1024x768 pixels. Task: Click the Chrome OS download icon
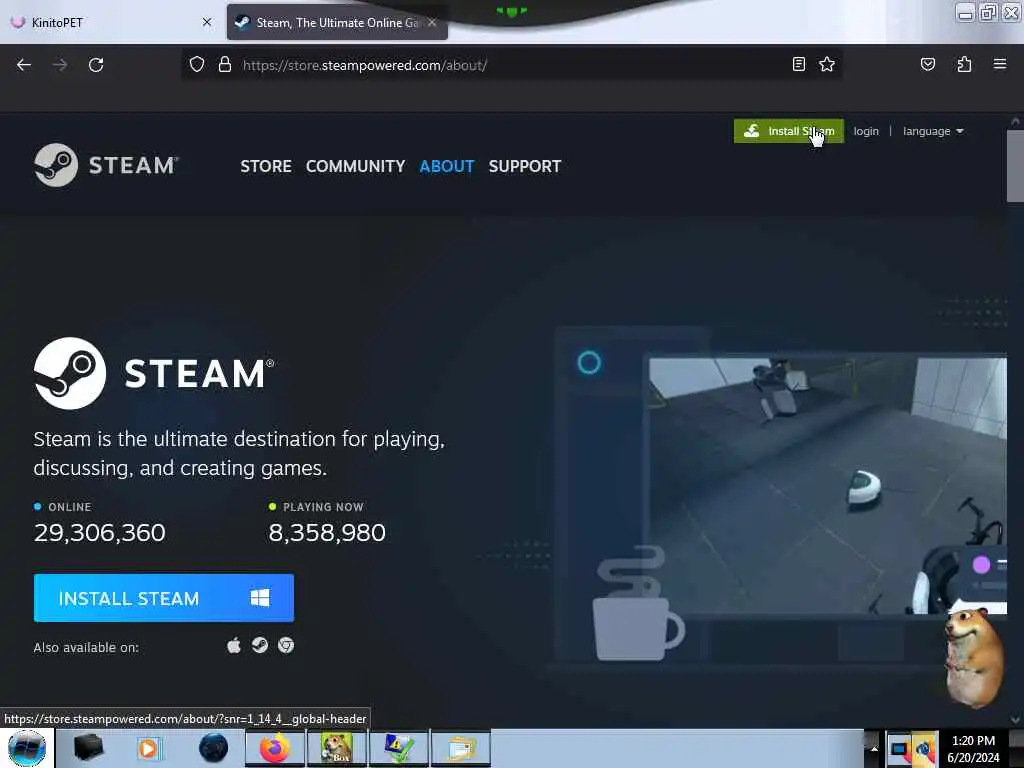tap(286, 645)
